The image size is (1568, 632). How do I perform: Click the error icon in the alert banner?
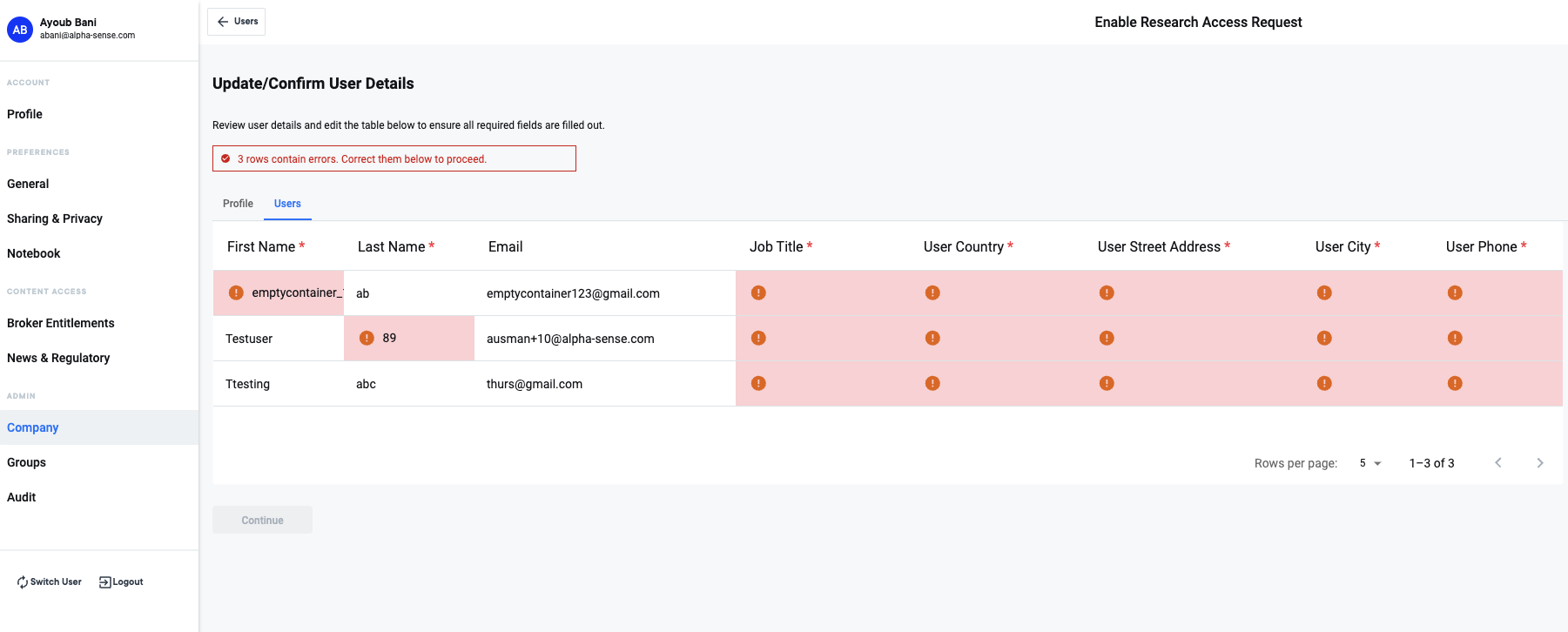coord(225,158)
